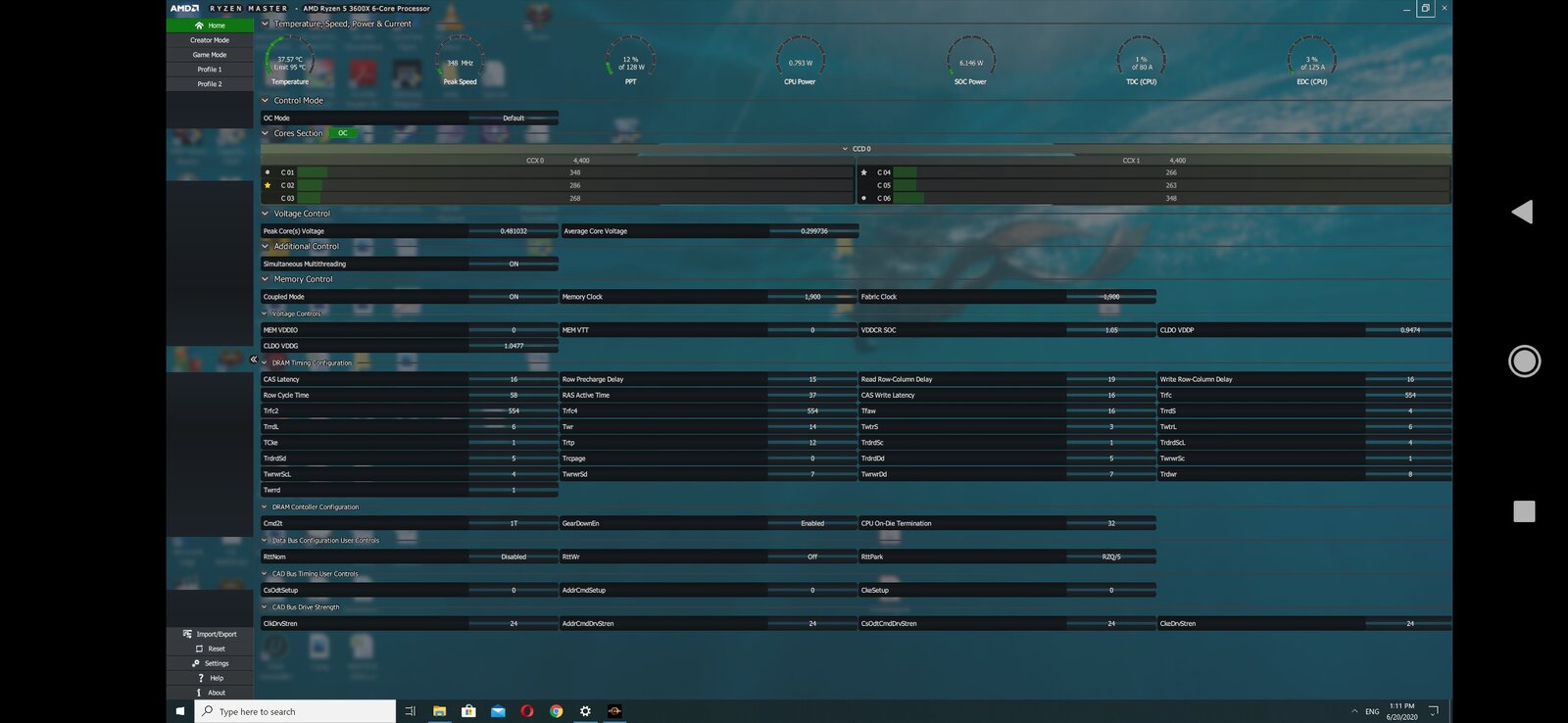Click the Peak Speed gauge
The width and height of the screenshot is (1568, 723).
pos(460,61)
